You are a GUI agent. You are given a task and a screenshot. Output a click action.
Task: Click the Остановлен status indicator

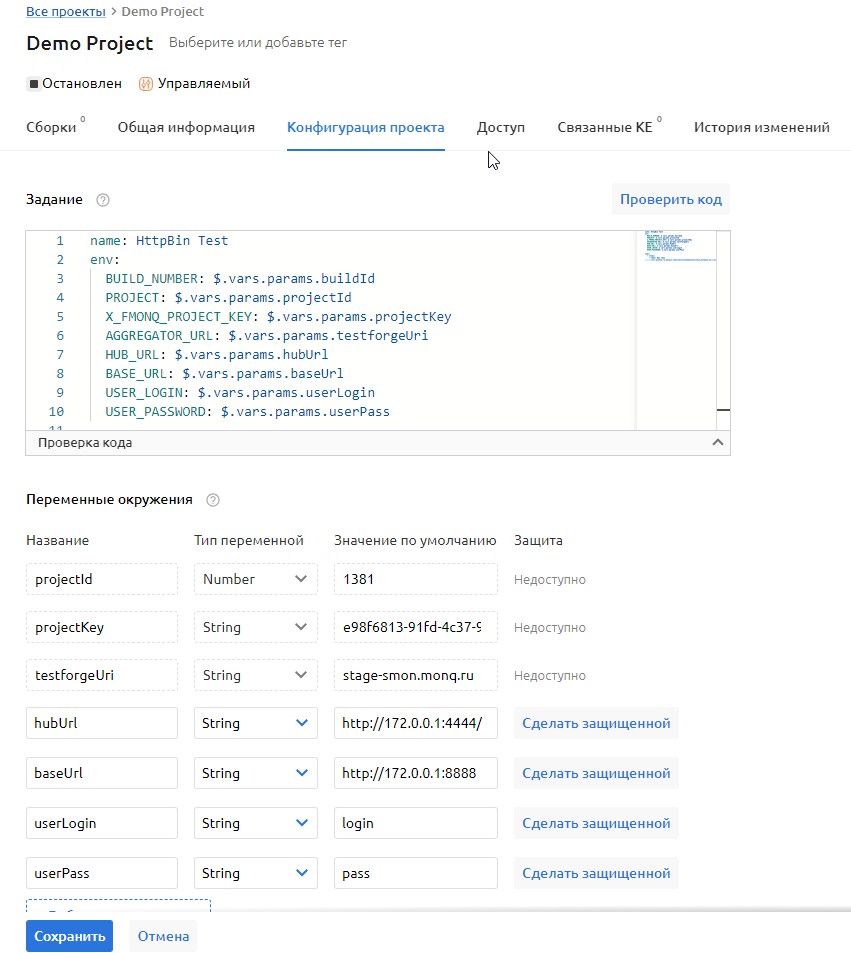click(x=74, y=84)
